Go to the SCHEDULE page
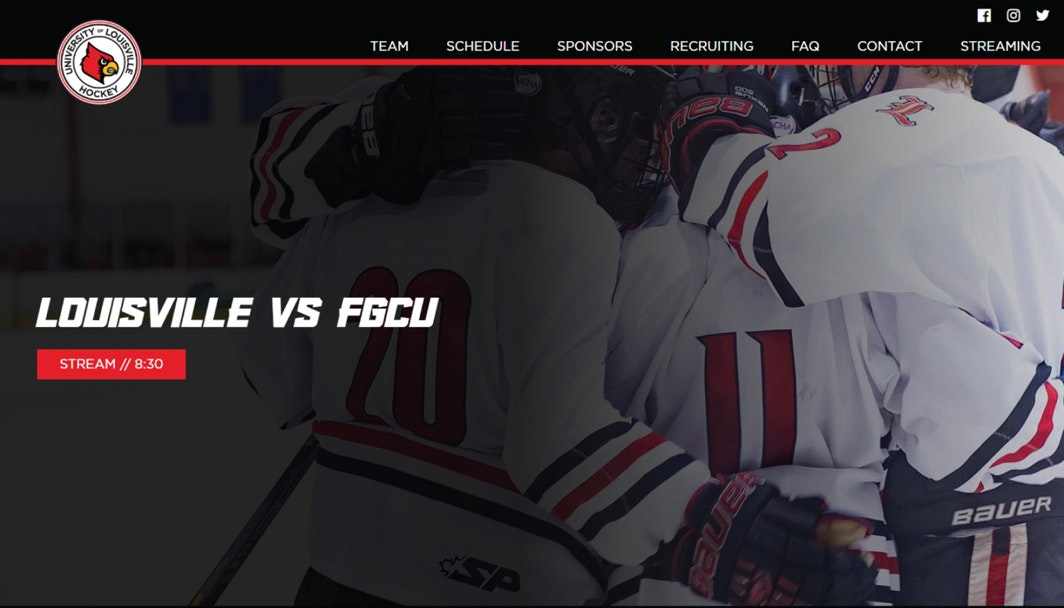This screenshot has height=608, width=1064. pyautogui.click(x=482, y=46)
